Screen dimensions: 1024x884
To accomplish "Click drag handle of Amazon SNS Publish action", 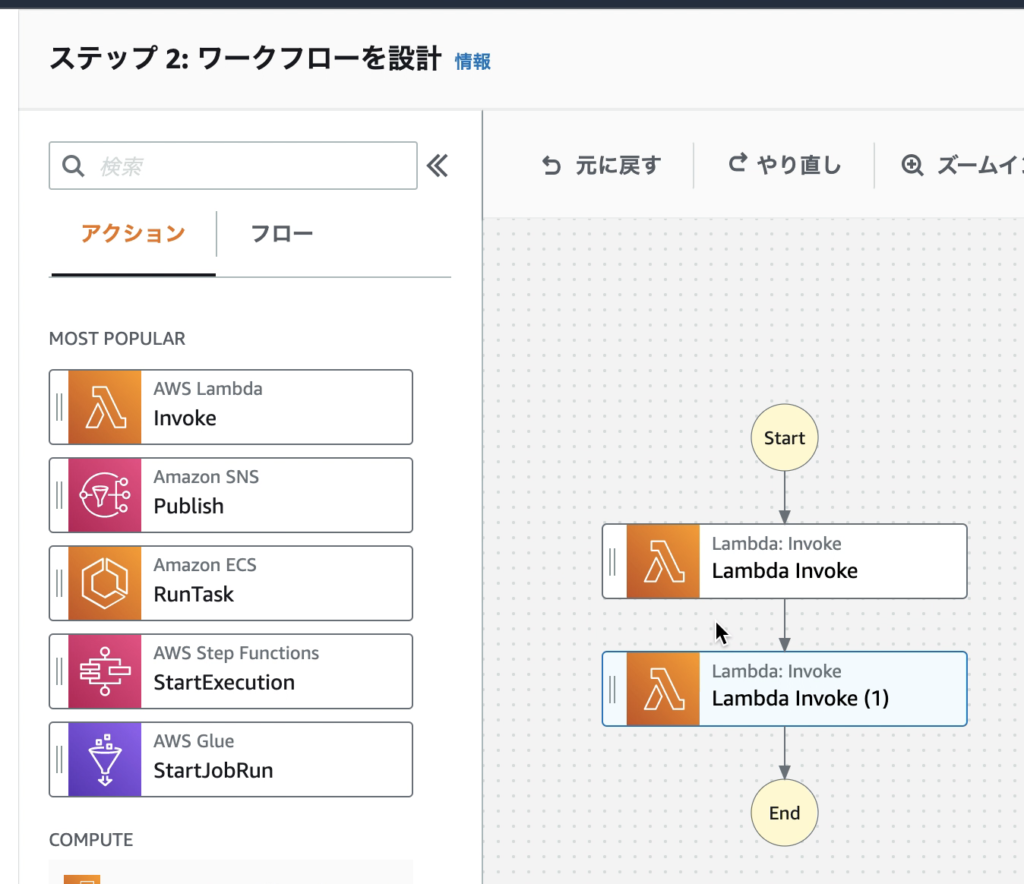I will pos(59,496).
